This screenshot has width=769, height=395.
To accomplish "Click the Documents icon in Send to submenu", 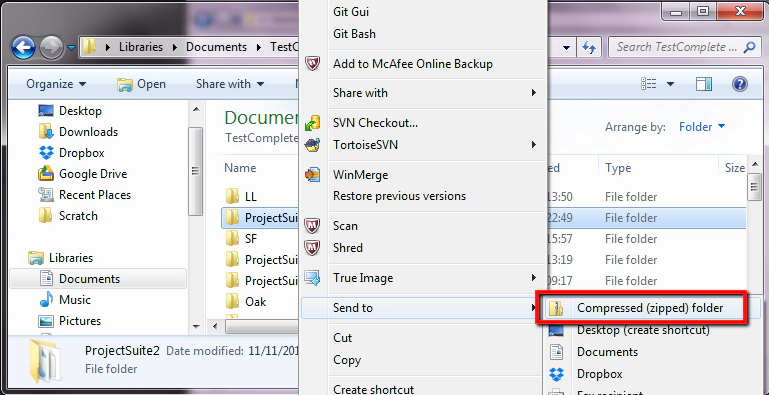I will click(x=556, y=352).
